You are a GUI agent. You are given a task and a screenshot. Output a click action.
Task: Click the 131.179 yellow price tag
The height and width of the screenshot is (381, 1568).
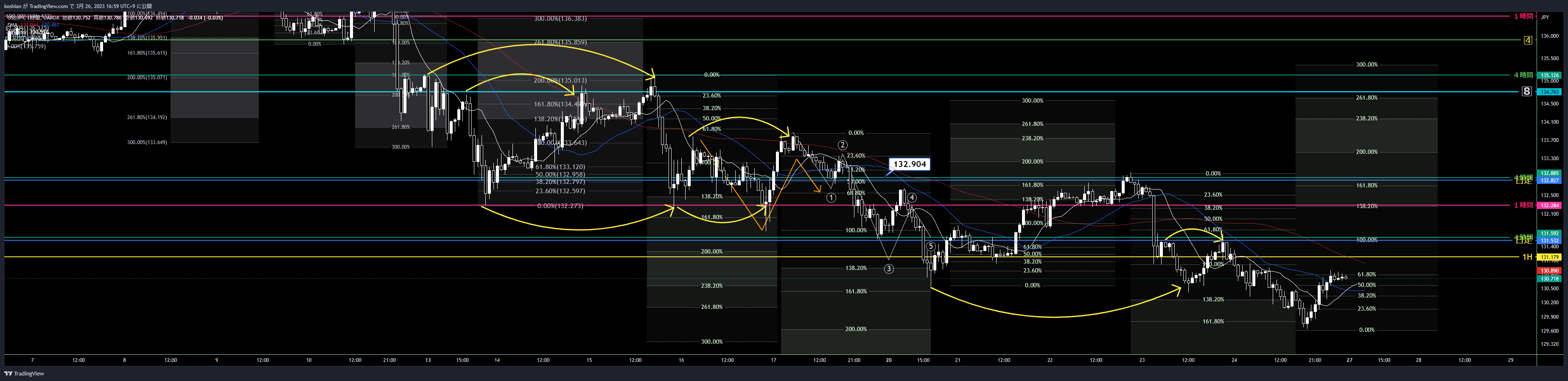(x=1549, y=257)
